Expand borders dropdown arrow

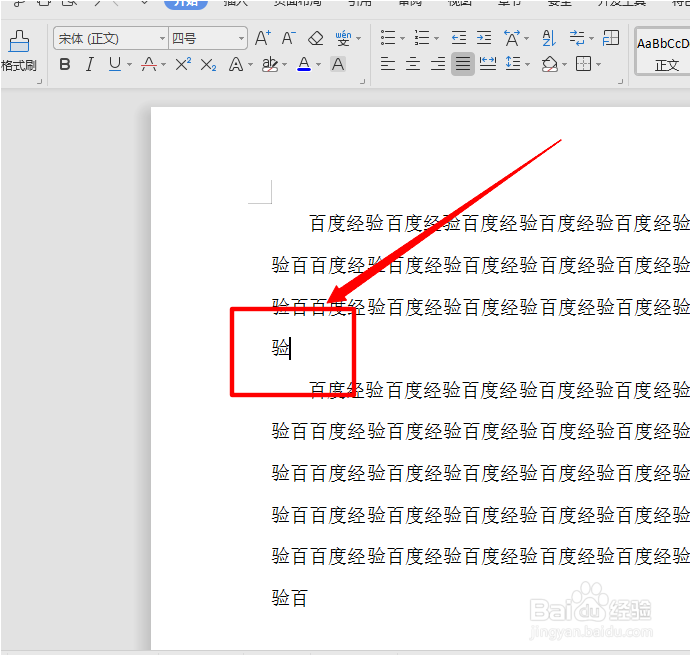598,65
